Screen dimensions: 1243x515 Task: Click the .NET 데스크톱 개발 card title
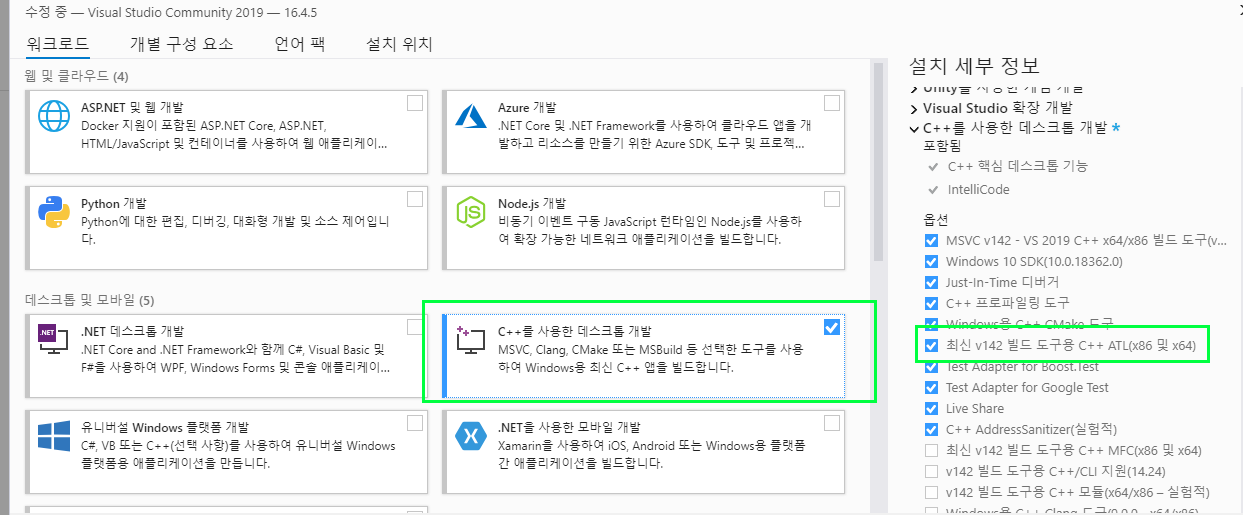click(x=134, y=331)
